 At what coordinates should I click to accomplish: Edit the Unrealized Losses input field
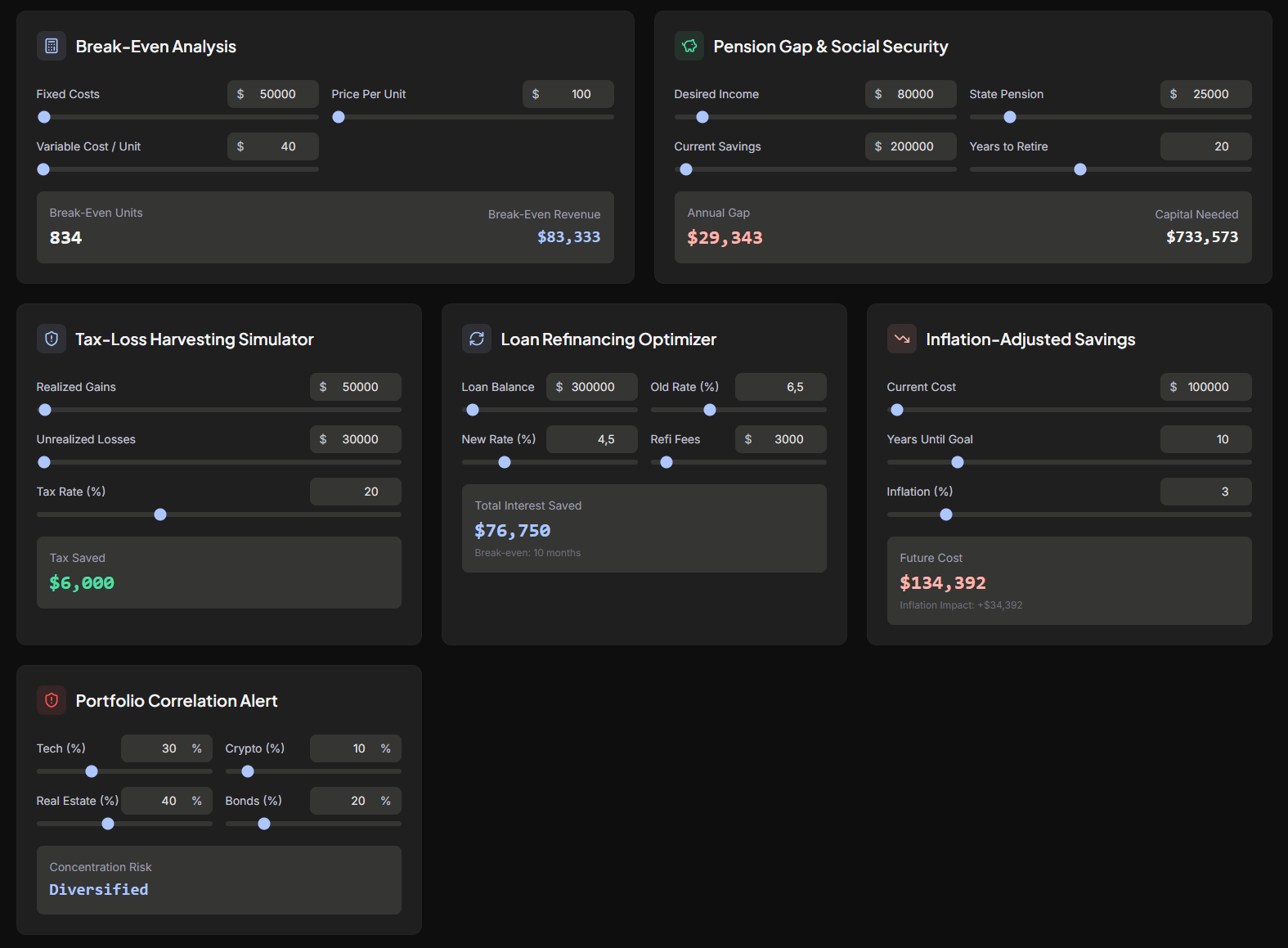356,439
